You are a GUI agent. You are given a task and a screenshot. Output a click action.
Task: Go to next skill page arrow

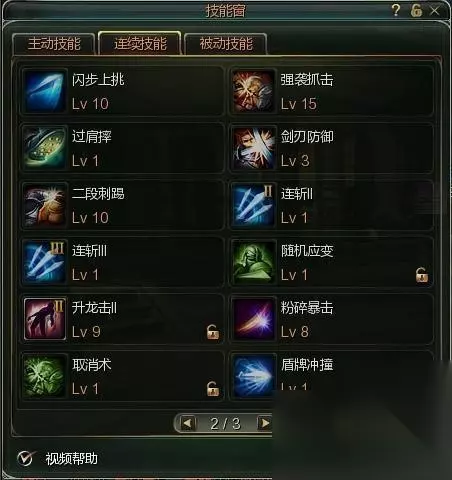(x=265, y=423)
